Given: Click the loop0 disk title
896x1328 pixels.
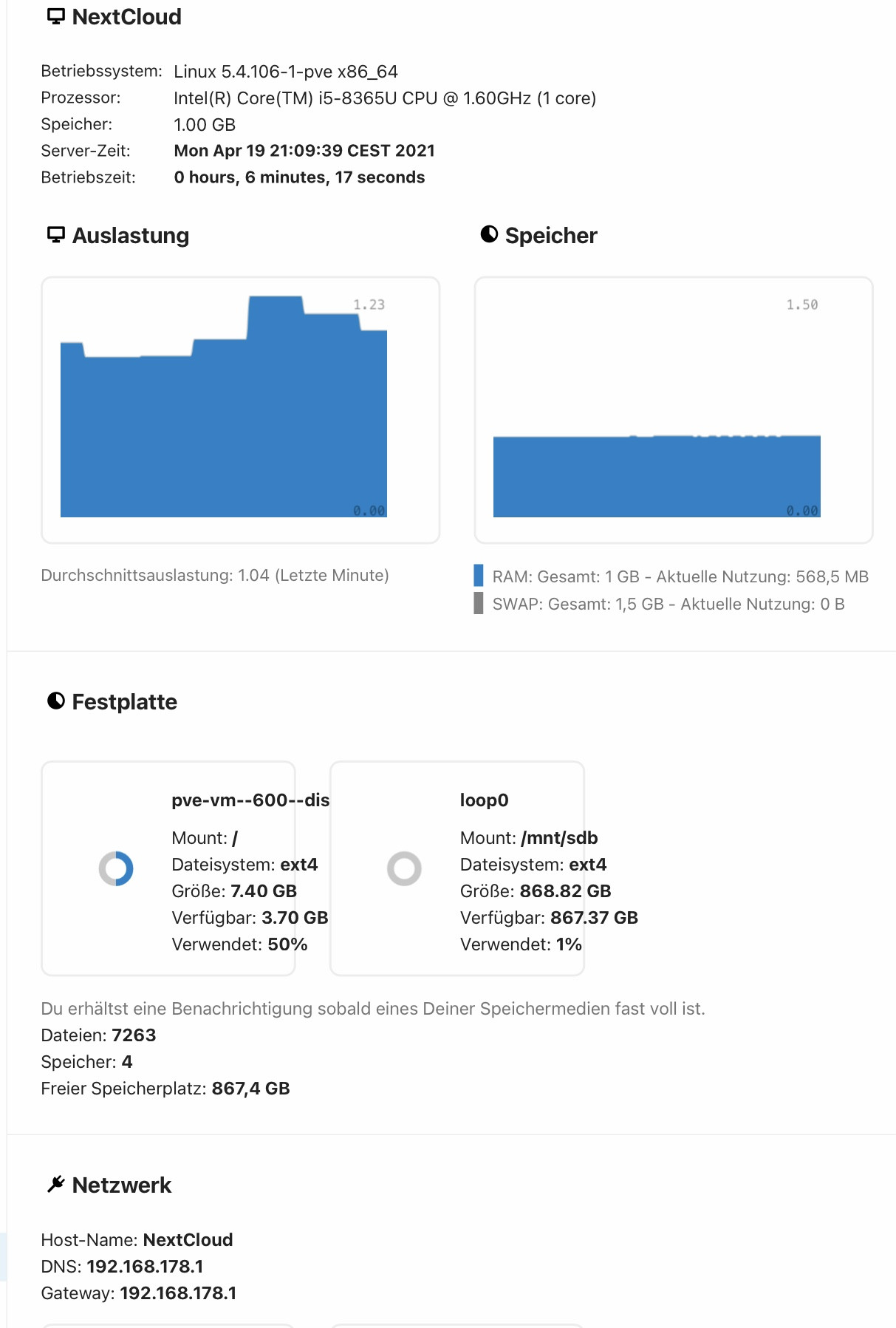Looking at the screenshot, I should [484, 800].
